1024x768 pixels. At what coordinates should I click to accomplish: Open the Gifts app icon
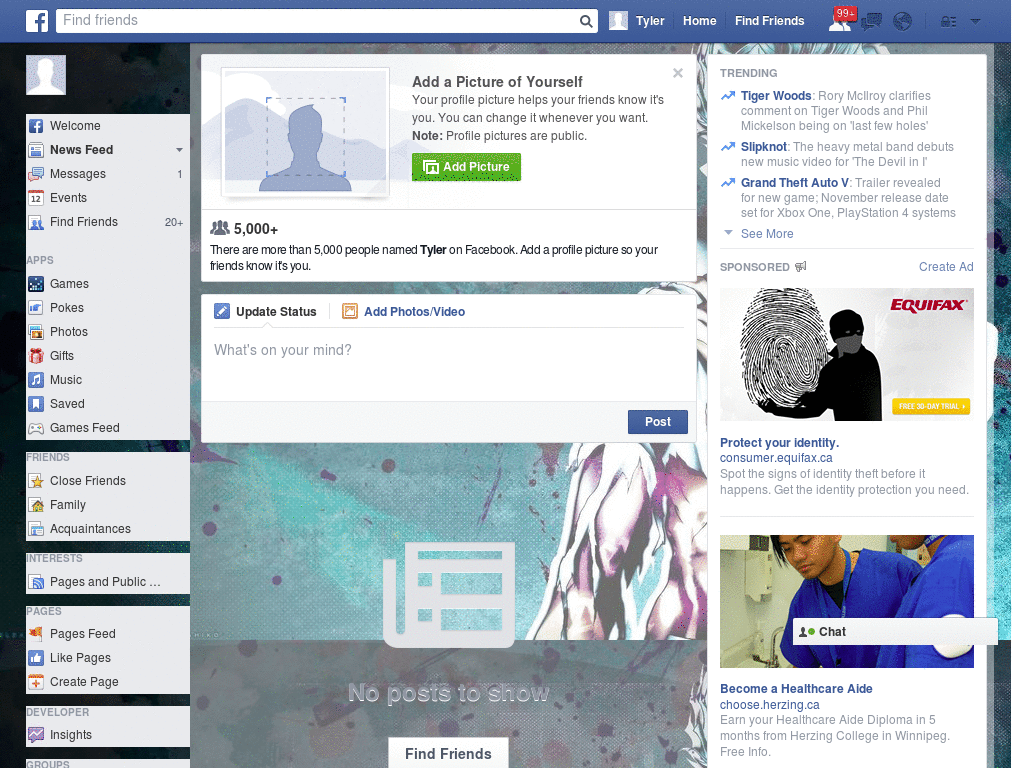(x=36, y=356)
